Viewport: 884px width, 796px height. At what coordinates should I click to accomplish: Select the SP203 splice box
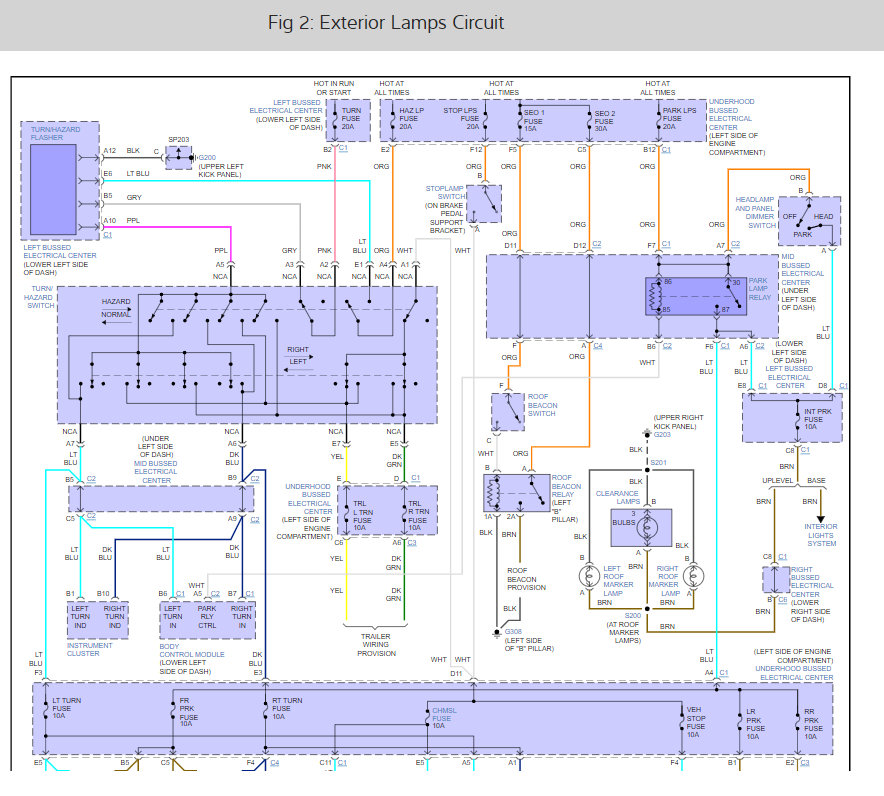(x=178, y=158)
